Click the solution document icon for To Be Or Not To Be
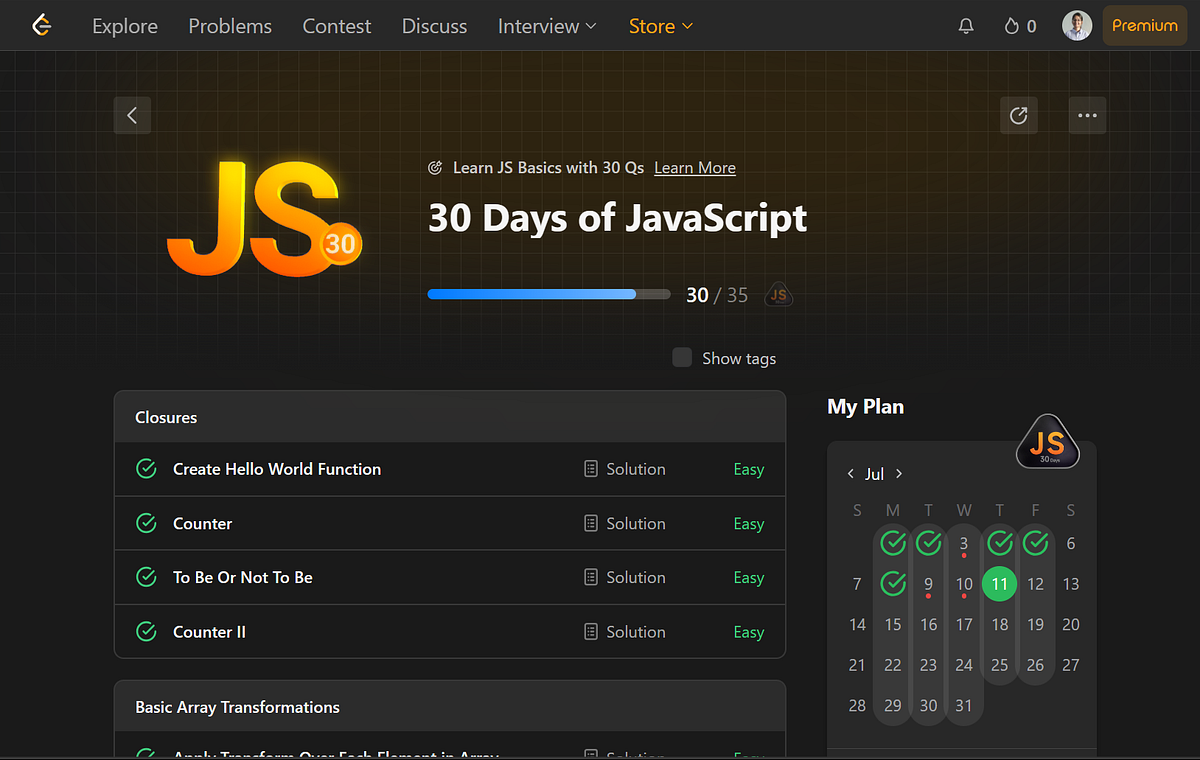 pyautogui.click(x=590, y=577)
